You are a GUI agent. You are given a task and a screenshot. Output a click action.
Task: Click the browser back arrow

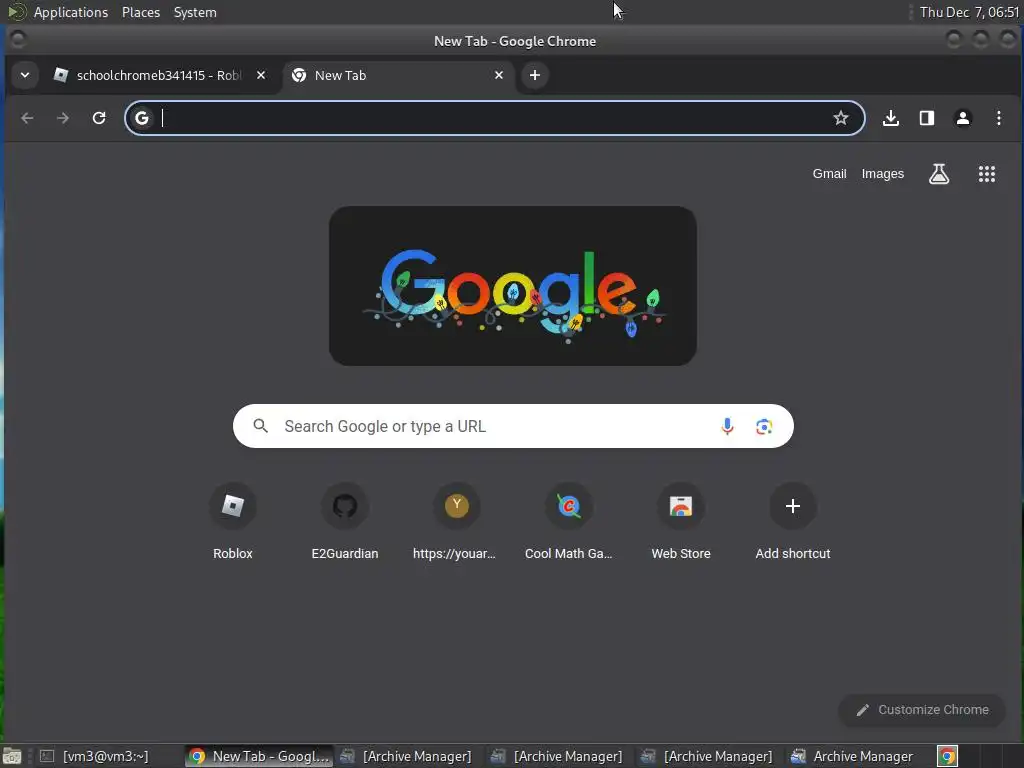tap(27, 118)
